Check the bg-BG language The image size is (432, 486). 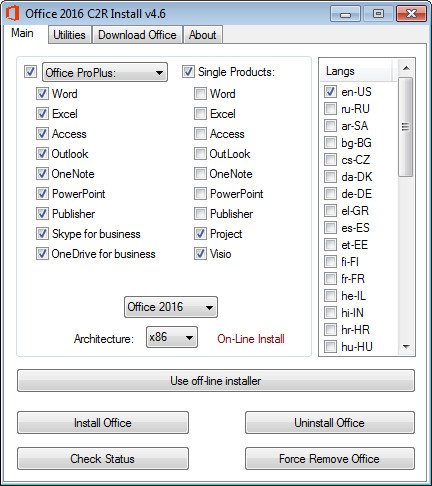(x=330, y=142)
